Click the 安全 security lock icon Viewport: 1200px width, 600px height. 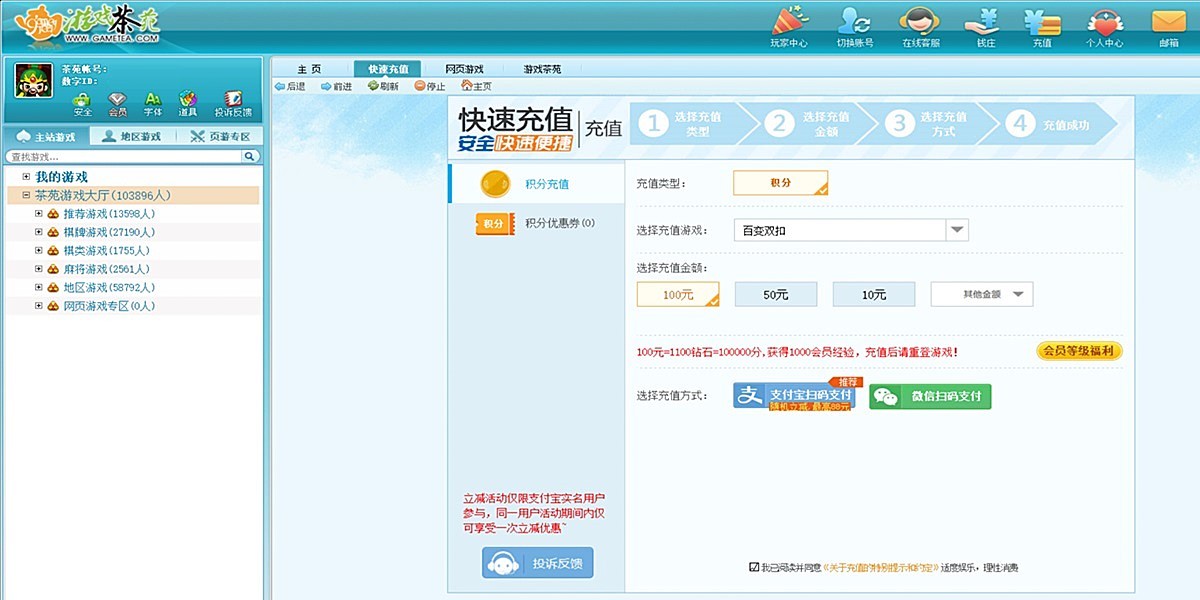pyautogui.click(x=81, y=100)
